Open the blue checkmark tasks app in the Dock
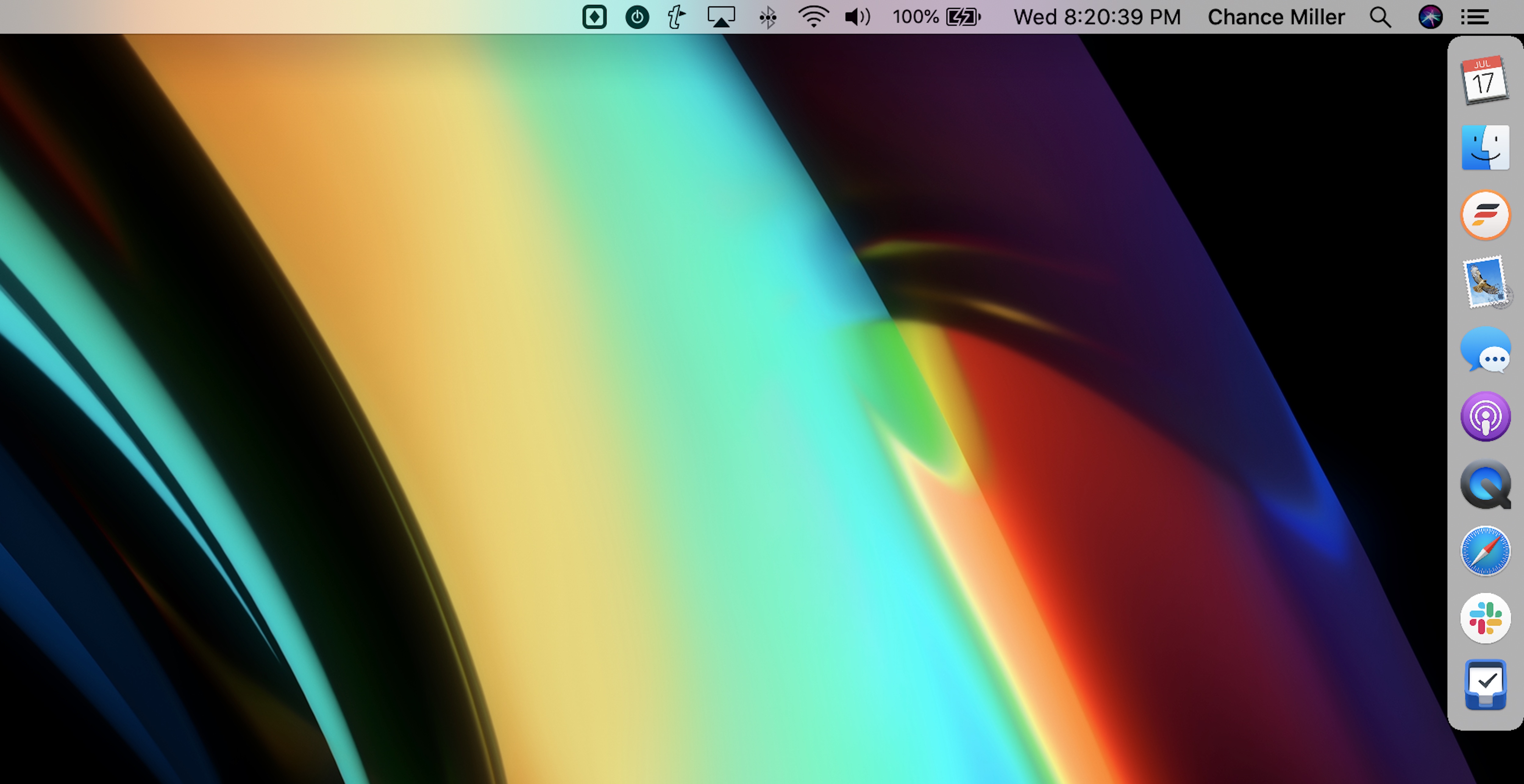The height and width of the screenshot is (784, 1524). (1485, 685)
